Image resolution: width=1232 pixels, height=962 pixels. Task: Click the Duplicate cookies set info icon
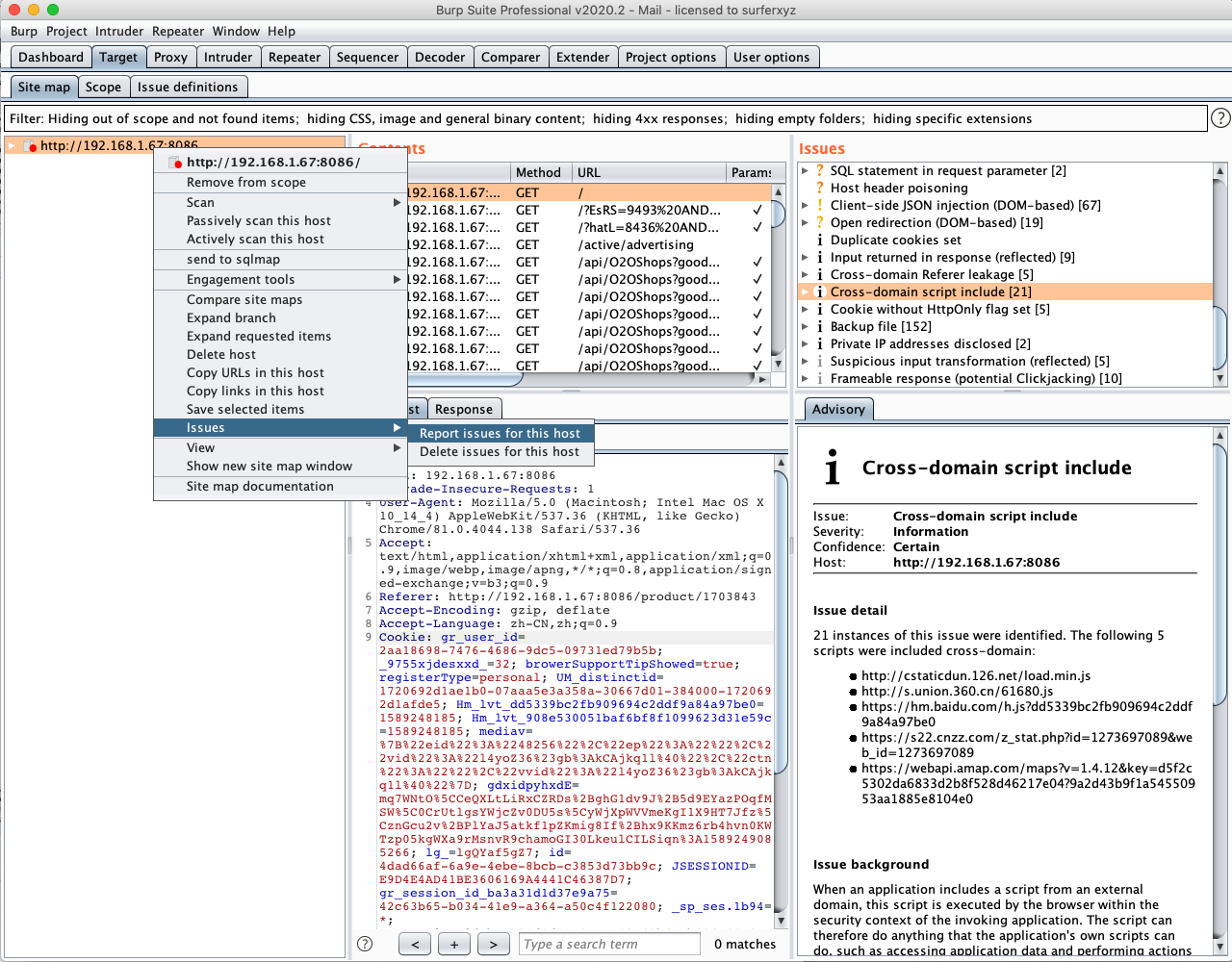(x=820, y=240)
